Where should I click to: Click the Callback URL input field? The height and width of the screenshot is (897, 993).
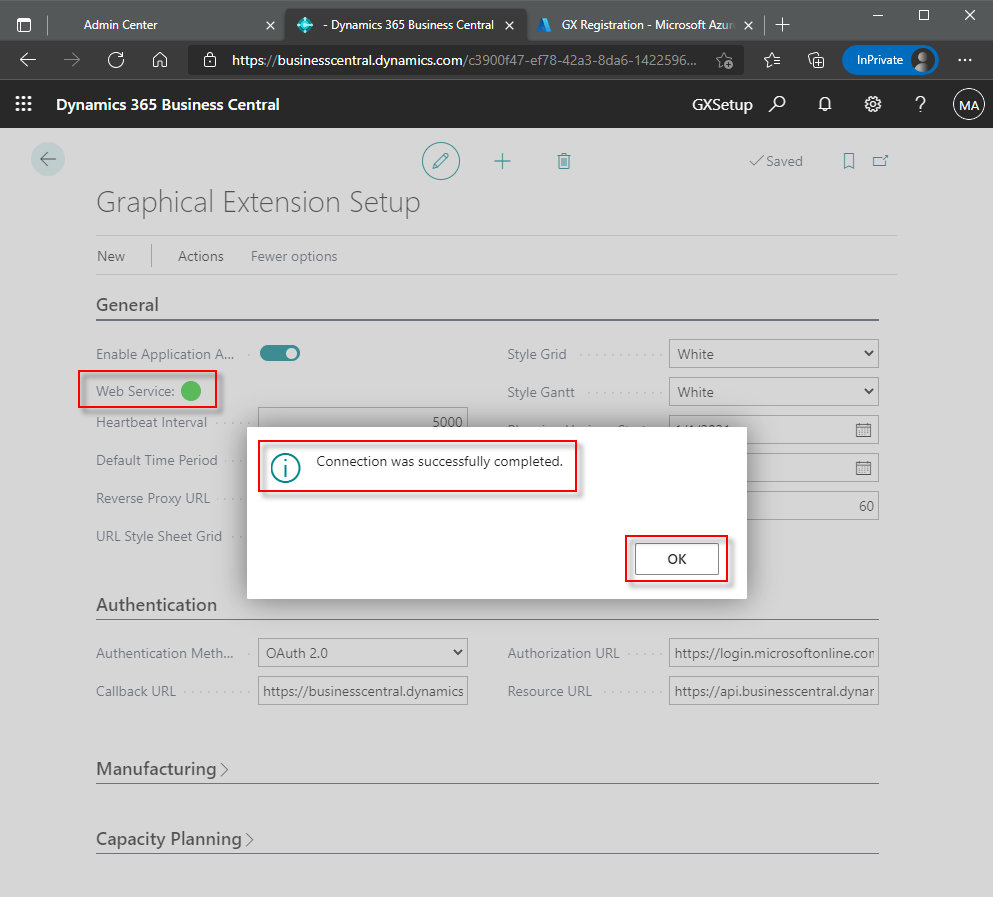click(362, 691)
